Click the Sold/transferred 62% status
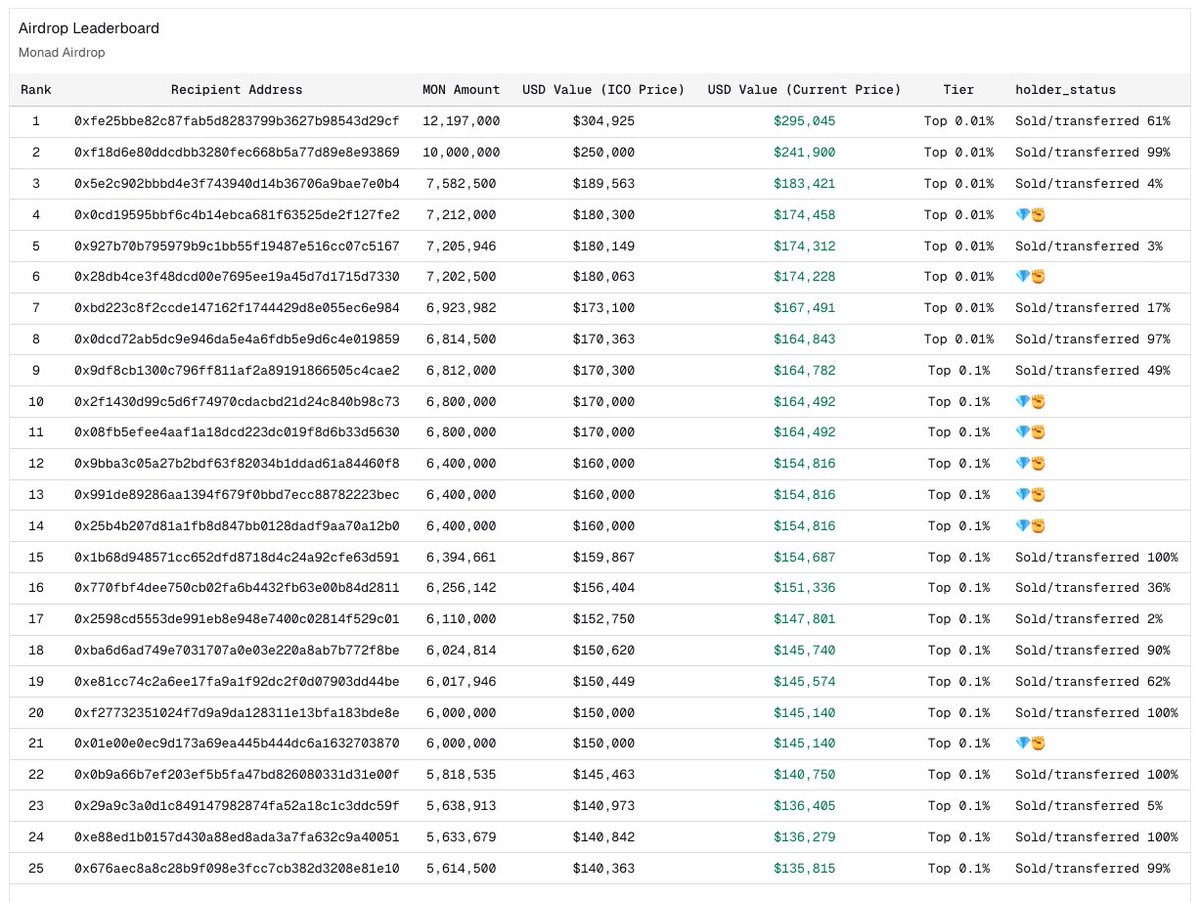This screenshot has width=1200, height=902. (1092, 682)
